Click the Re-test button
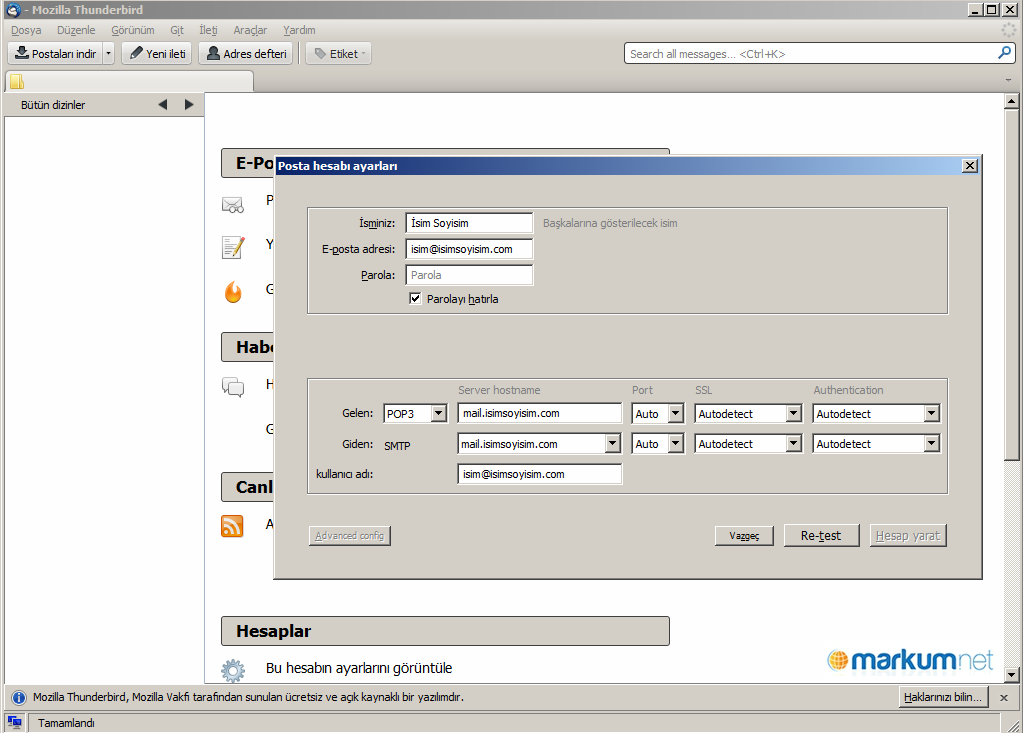This screenshot has height=733, width=1023. click(821, 535)
